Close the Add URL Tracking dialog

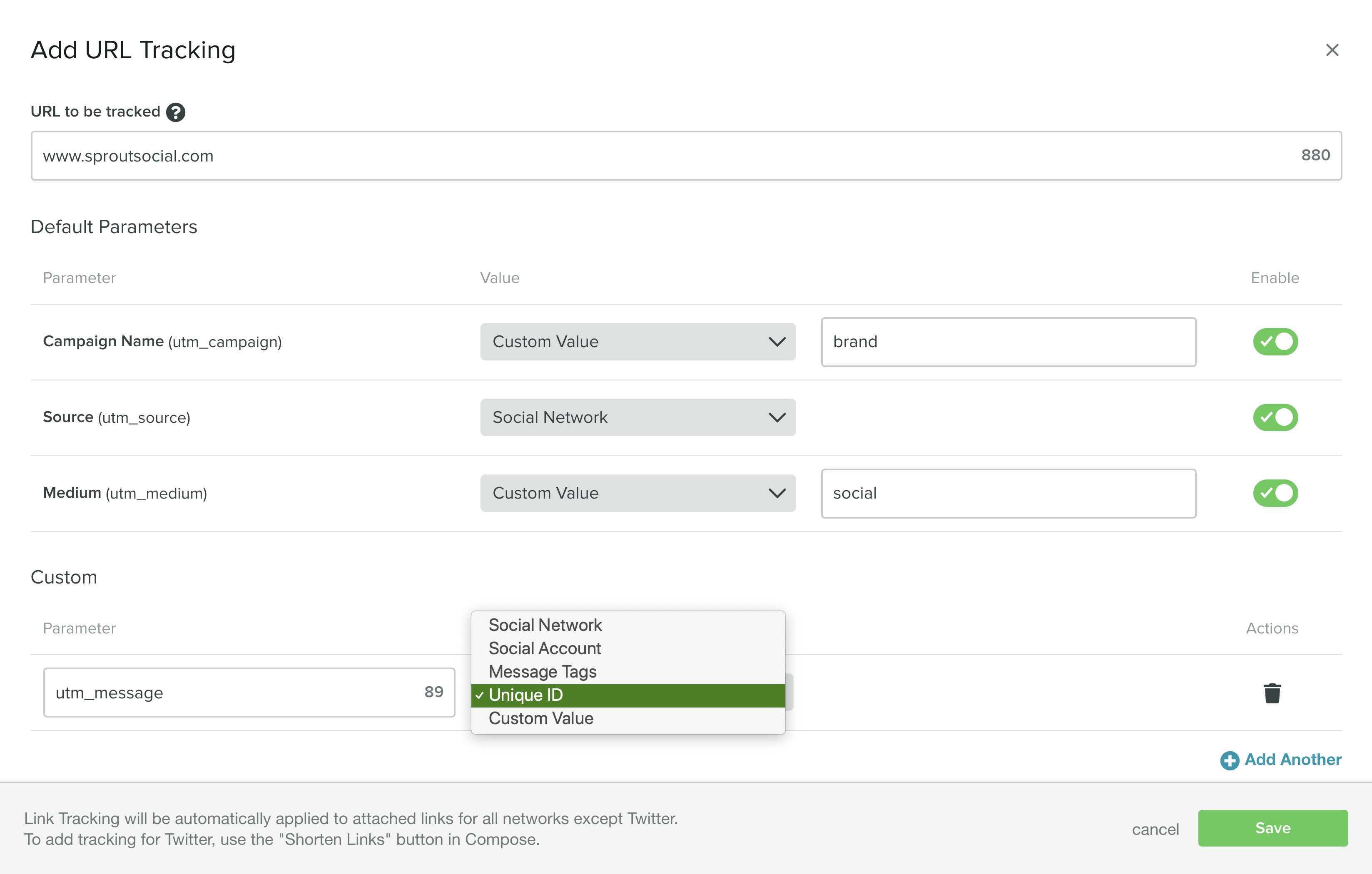1332,50
